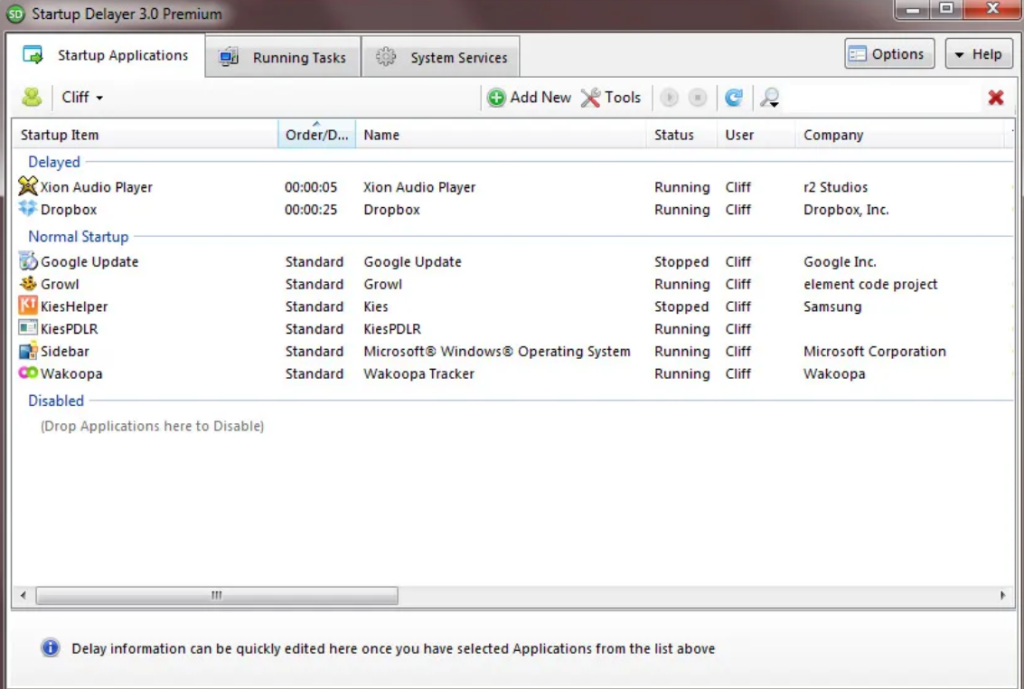The height and width of the screenshot is (689, 1024).
Task: Click the greyed-out stop application icon
Action: pyautogui.click(x=697, y=97)
